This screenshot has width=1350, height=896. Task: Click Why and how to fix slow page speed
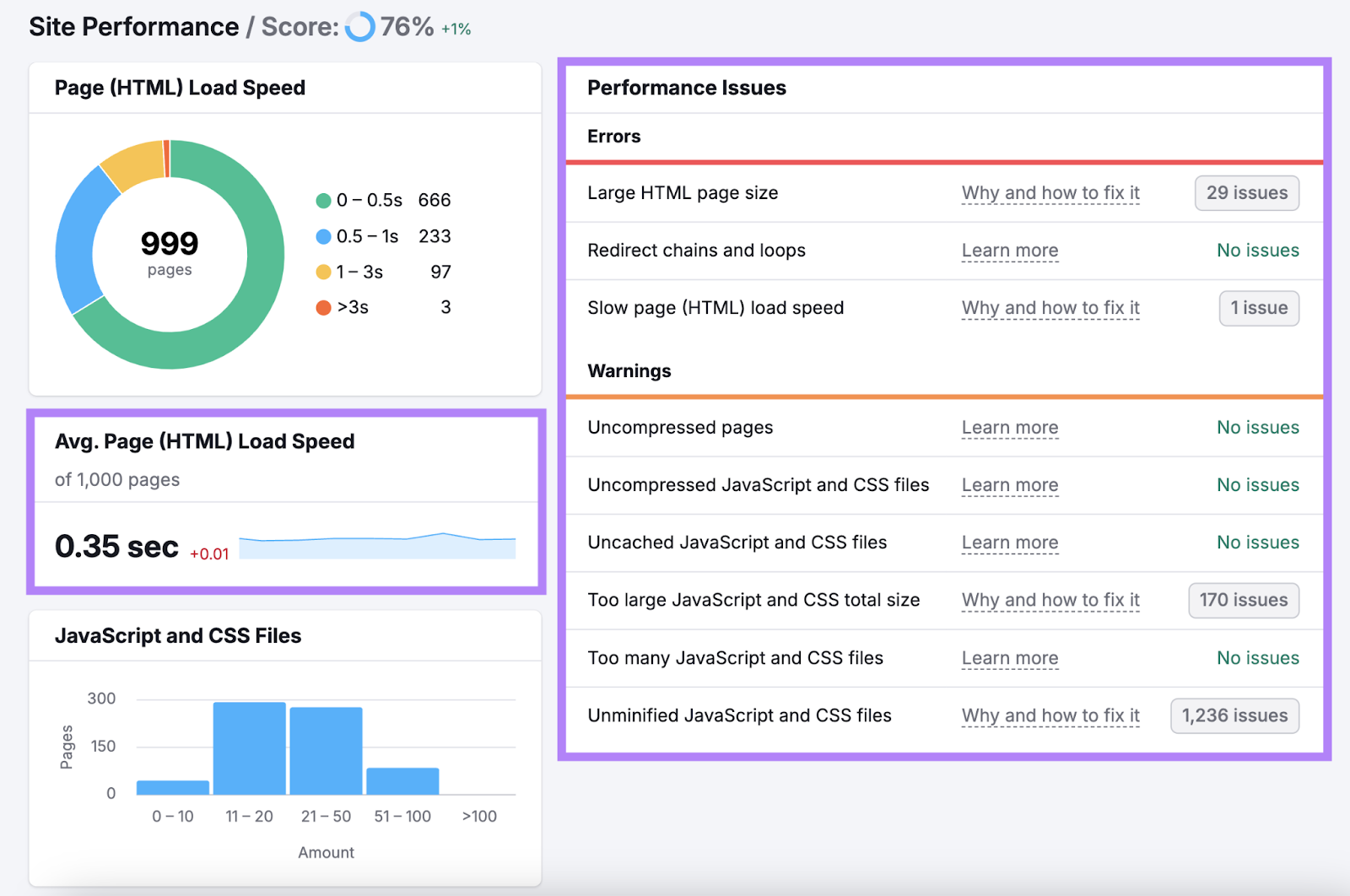[1050, 308]
